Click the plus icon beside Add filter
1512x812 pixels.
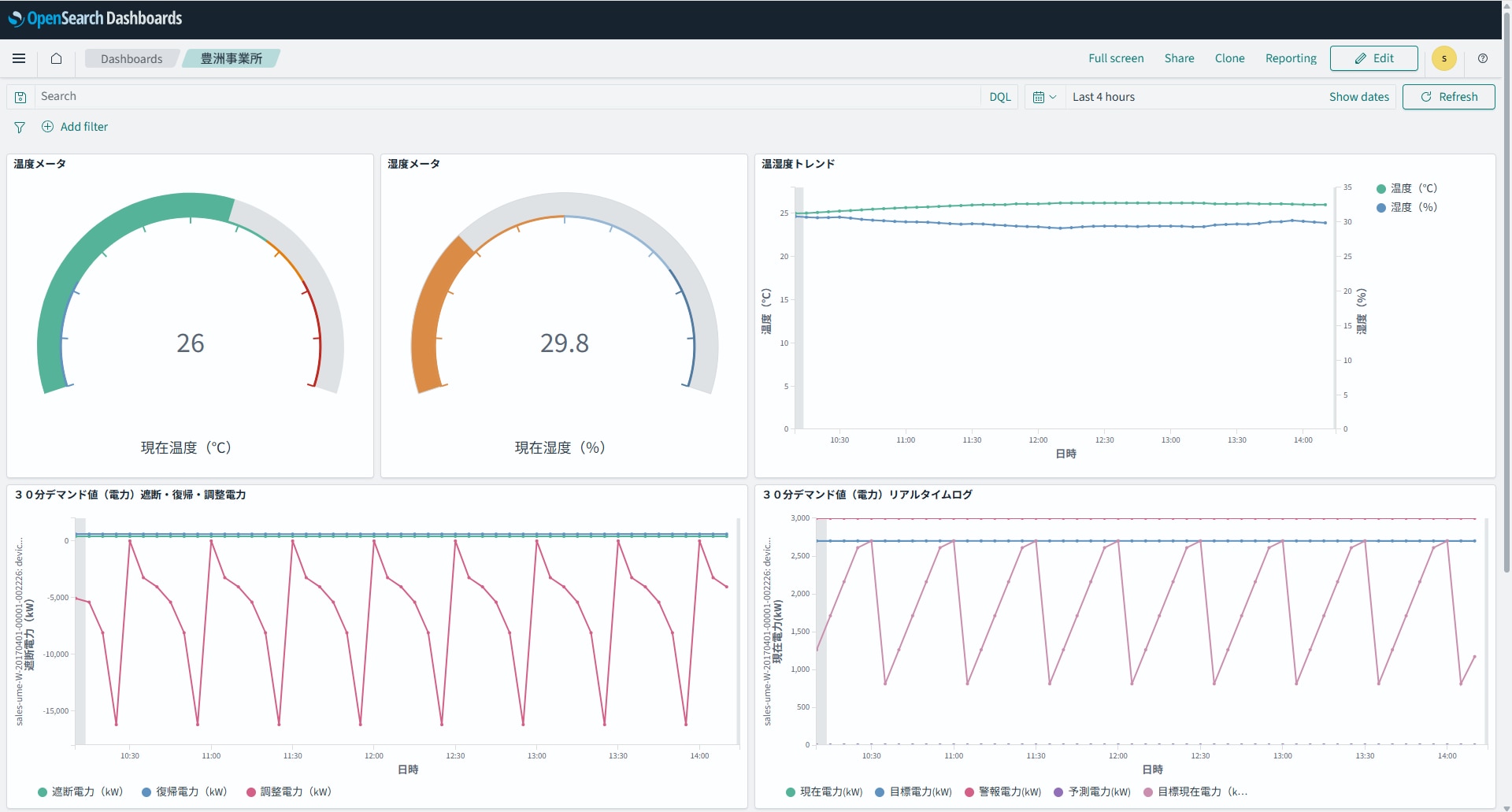tap(47, 127)
